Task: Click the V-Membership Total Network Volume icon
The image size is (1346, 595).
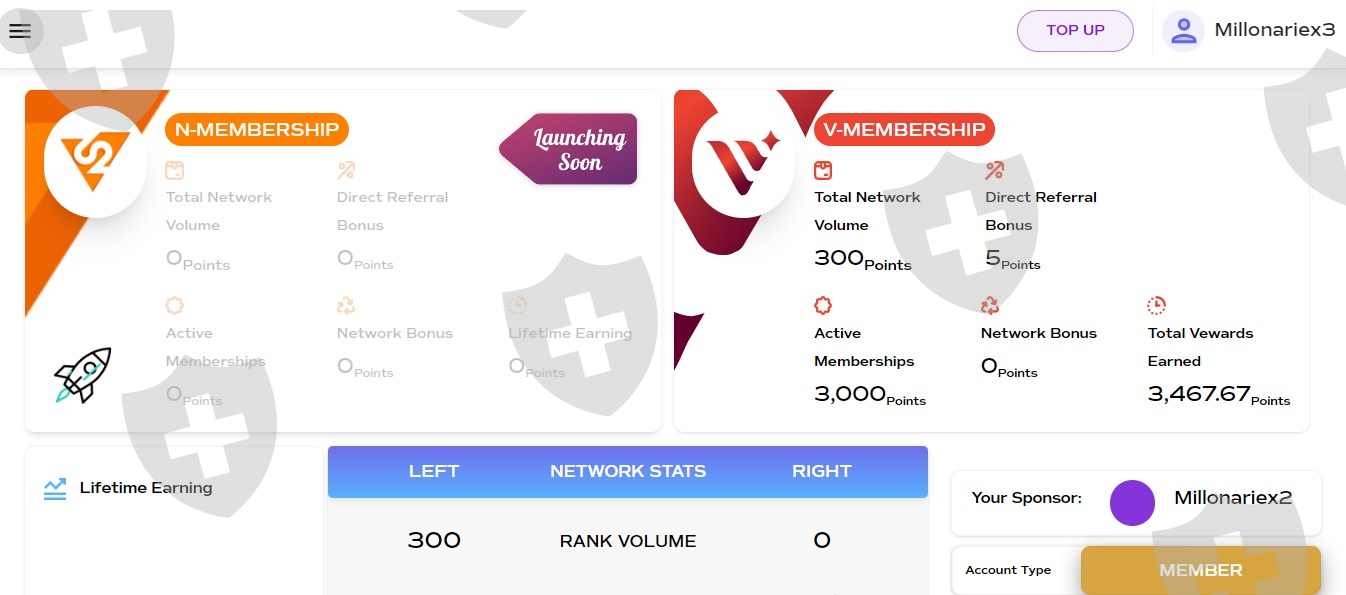Action: [x=823, y=170]
